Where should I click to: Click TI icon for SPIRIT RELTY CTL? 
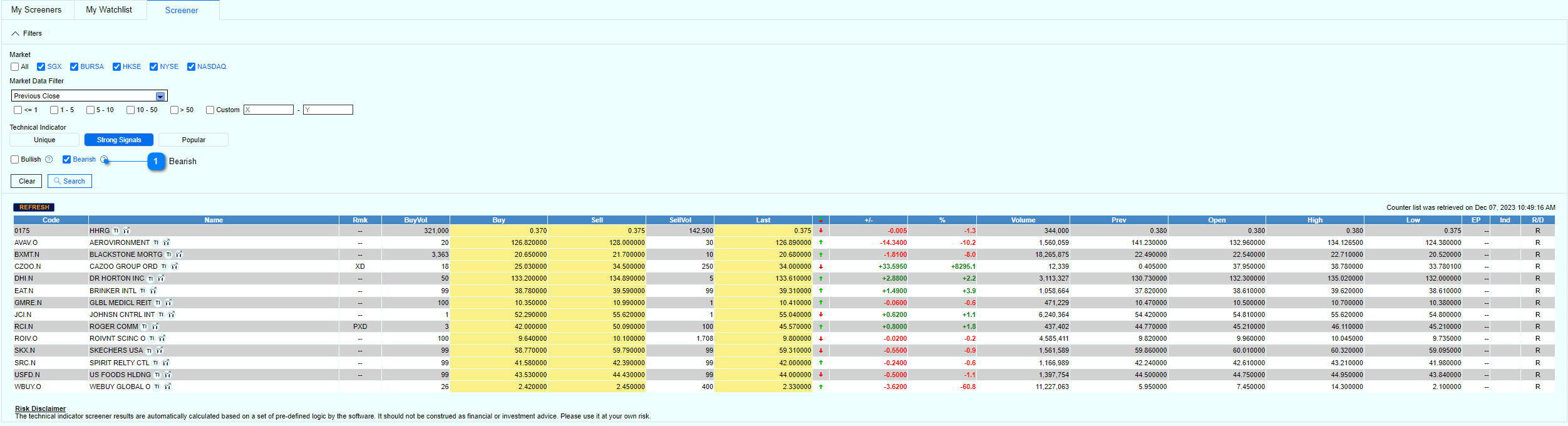[155, 363]
